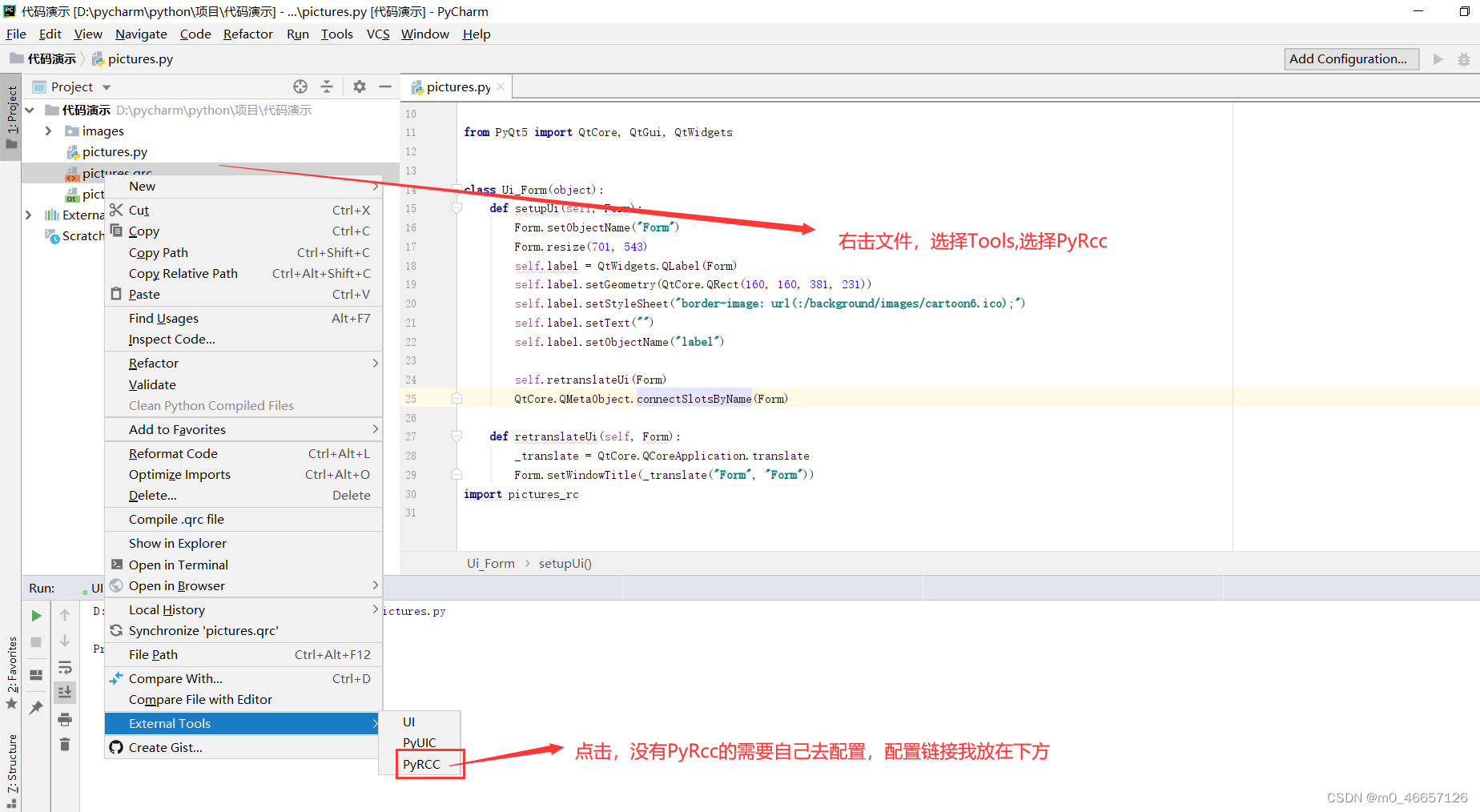
Task: Click the trash clear-all icon in Run panel
Action: pyautogui.click(x=65, y=745)
